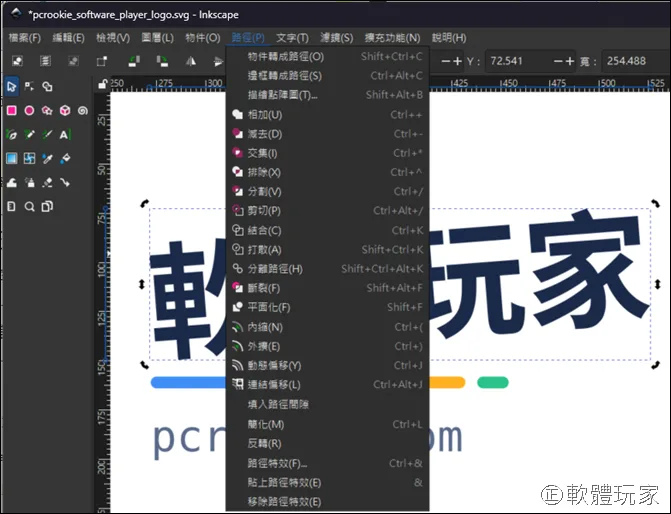Select the Star and polygon tool
The height and width of the screenshot is (514, 671).
click(x=47, y=111)
